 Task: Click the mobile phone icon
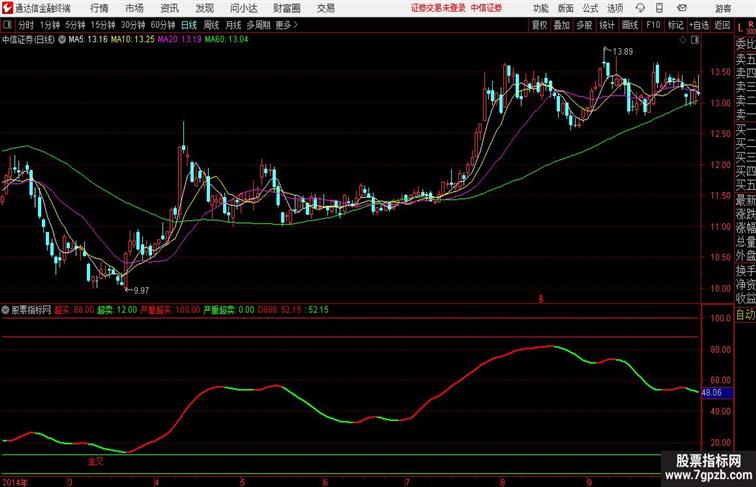pyautogui.click(x=659, y=8)
